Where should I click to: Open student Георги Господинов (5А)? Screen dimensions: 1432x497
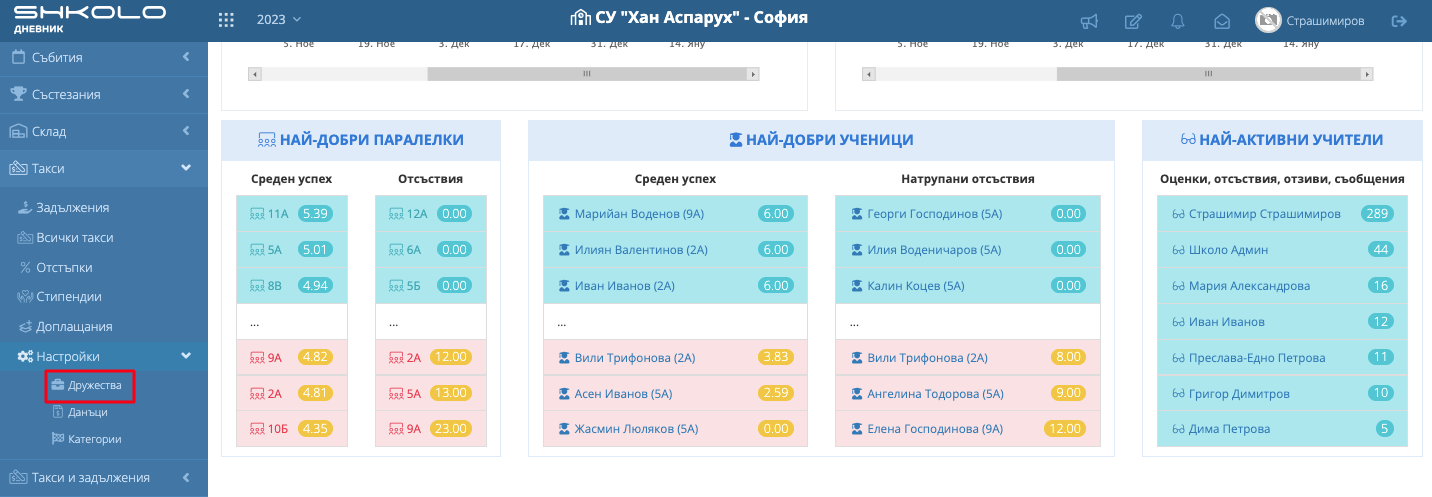935,214
